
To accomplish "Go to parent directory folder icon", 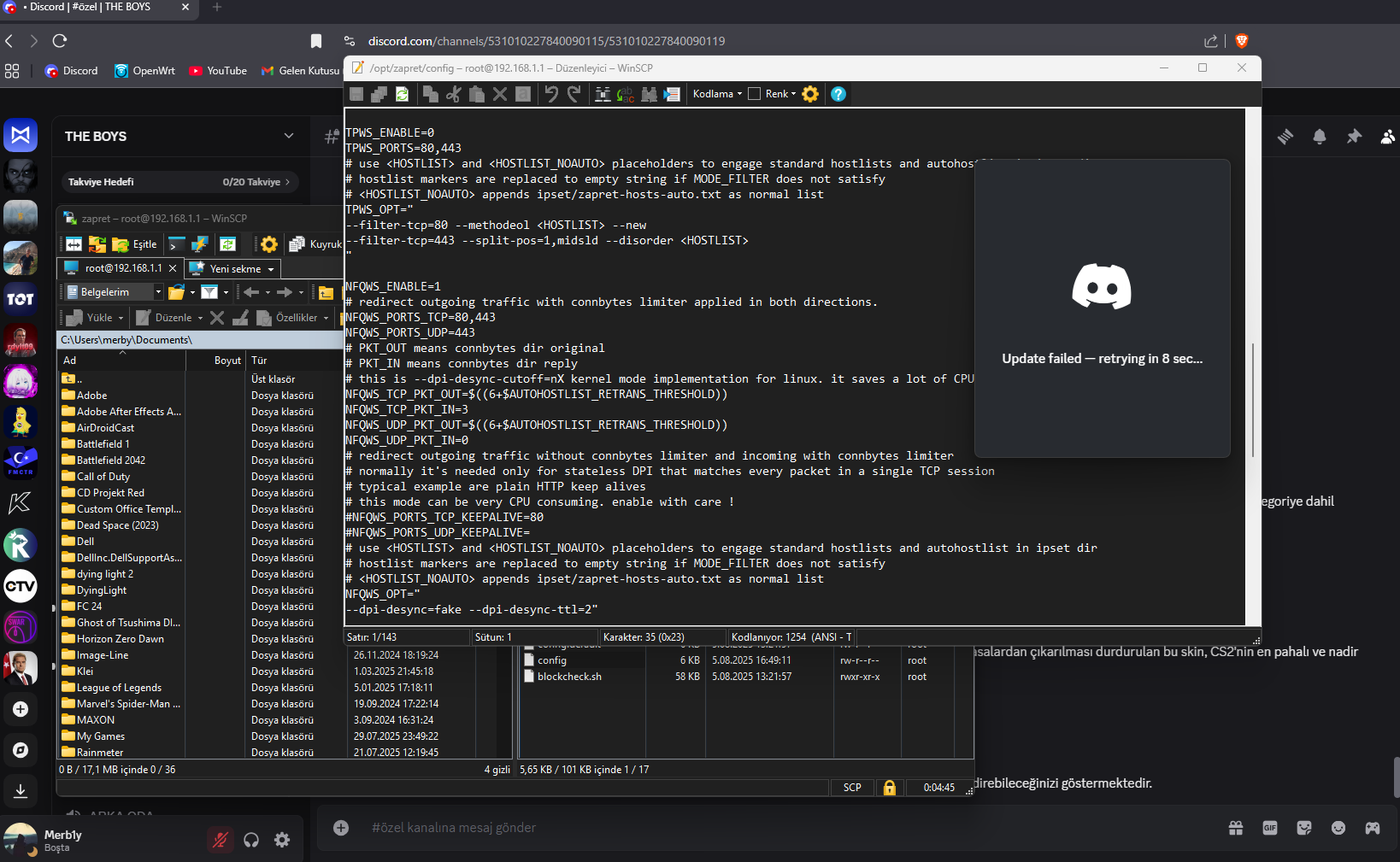I will [326, 292].
